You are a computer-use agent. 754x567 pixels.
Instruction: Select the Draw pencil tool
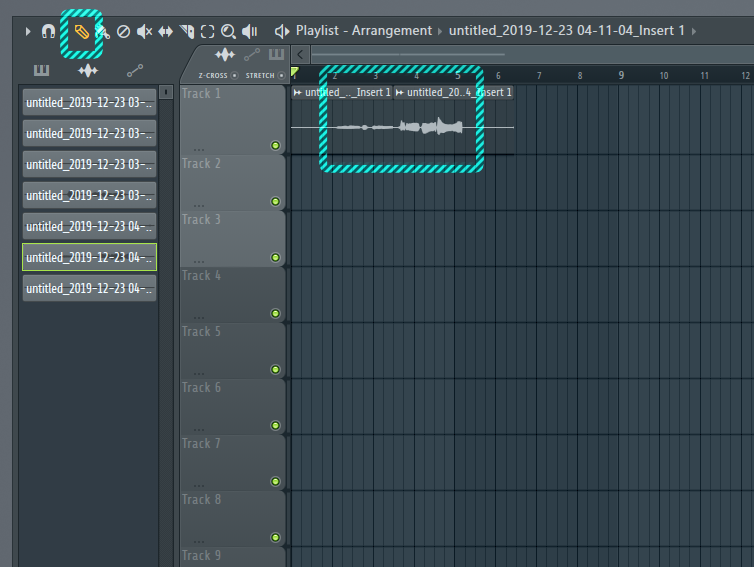(x=82, y=32)
